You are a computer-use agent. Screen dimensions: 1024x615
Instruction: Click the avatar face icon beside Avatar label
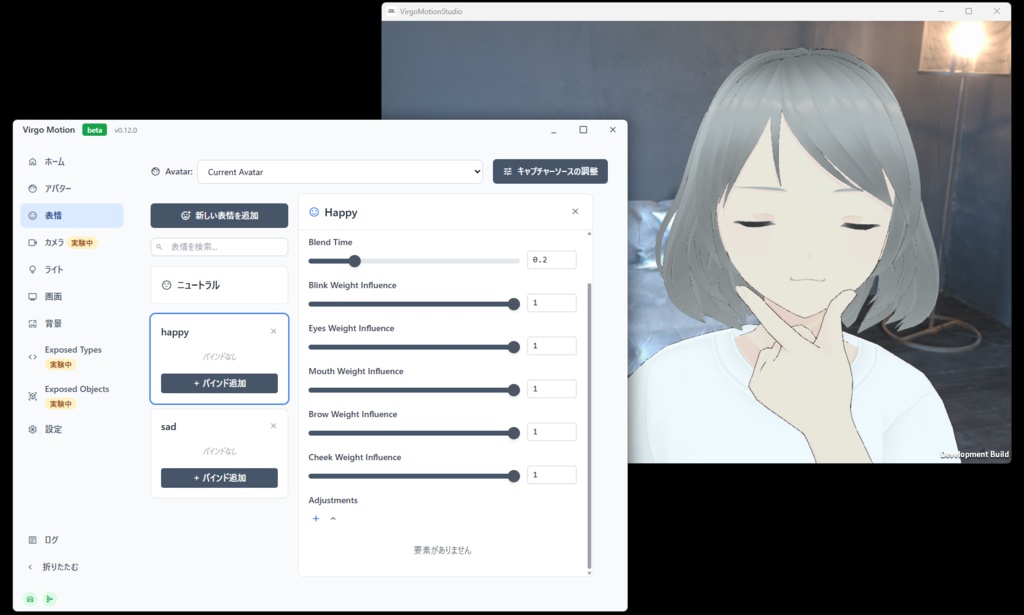[x=155, y=172]
